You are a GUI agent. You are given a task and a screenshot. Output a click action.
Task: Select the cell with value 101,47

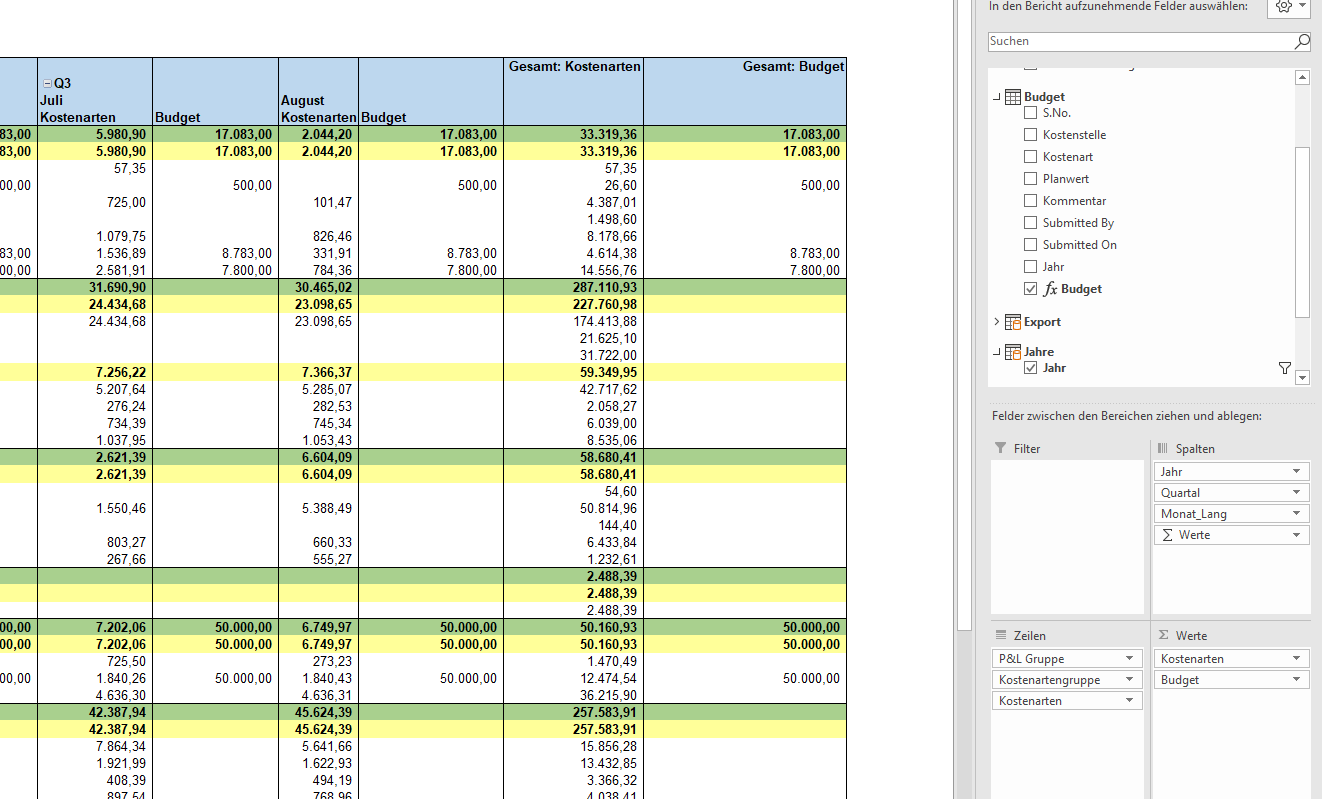pos(318,203)
